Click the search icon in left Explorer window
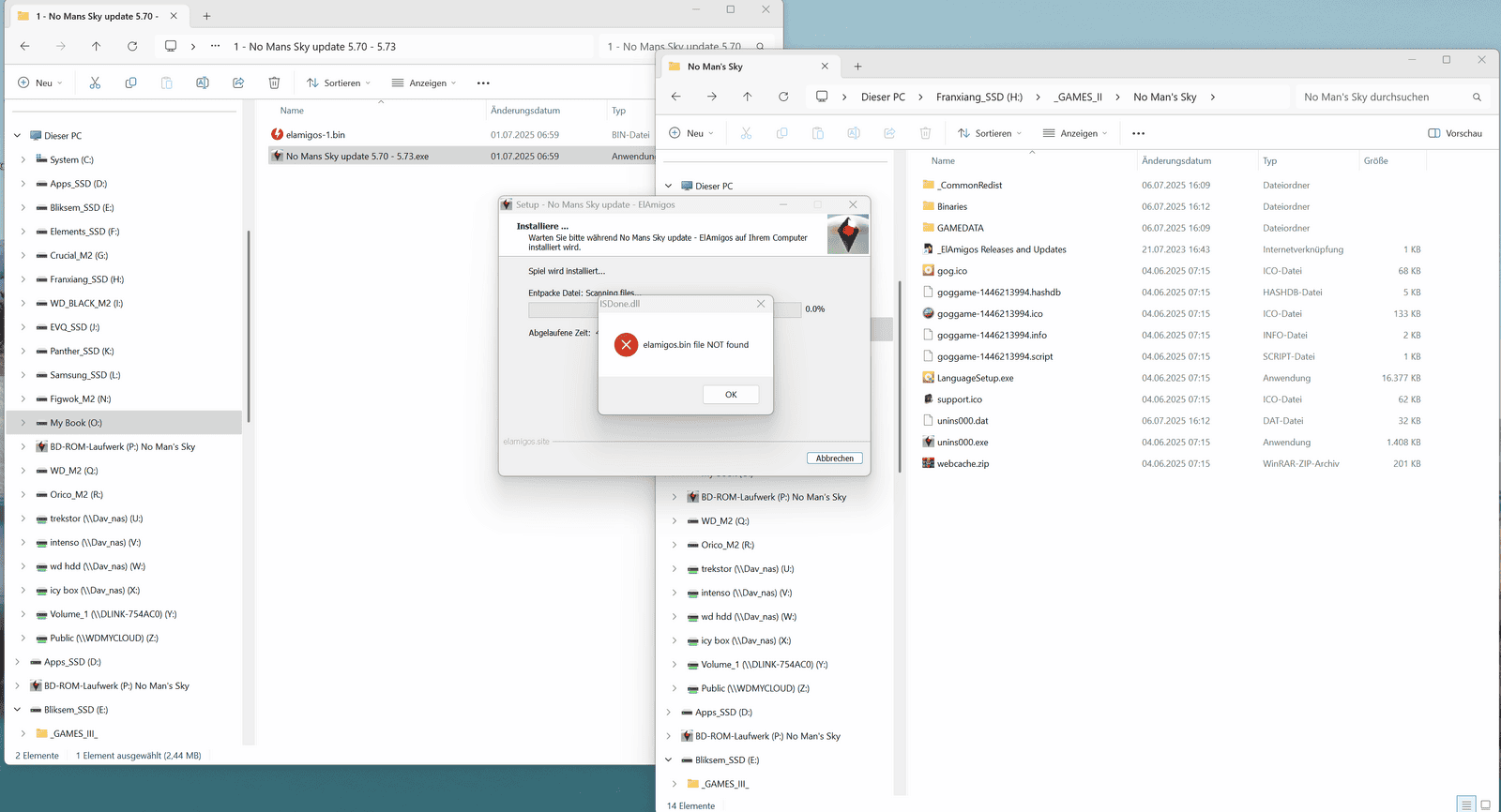Screen dimensions: 1501x812 click(x=760, y=46)
